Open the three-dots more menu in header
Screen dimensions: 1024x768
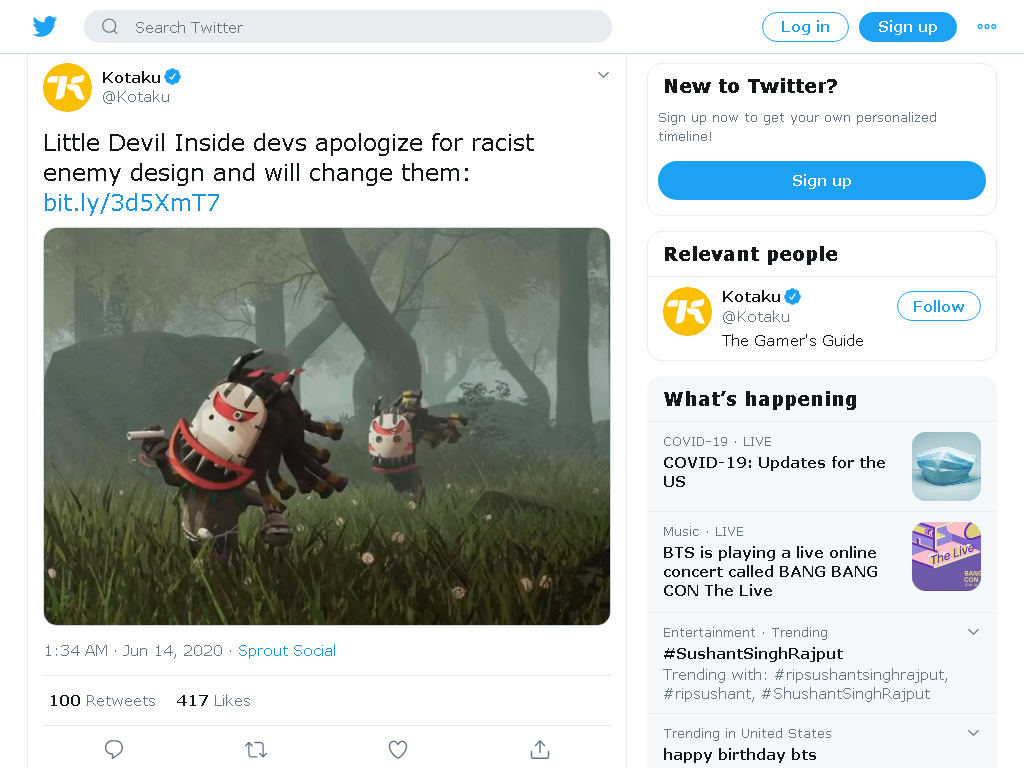[x=986, y=27]
